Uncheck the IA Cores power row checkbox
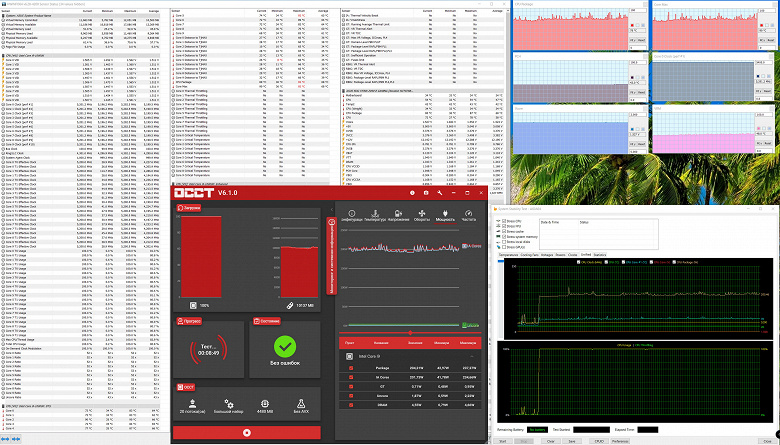Screen dimensions: 780x445 (x=351, y=377)
